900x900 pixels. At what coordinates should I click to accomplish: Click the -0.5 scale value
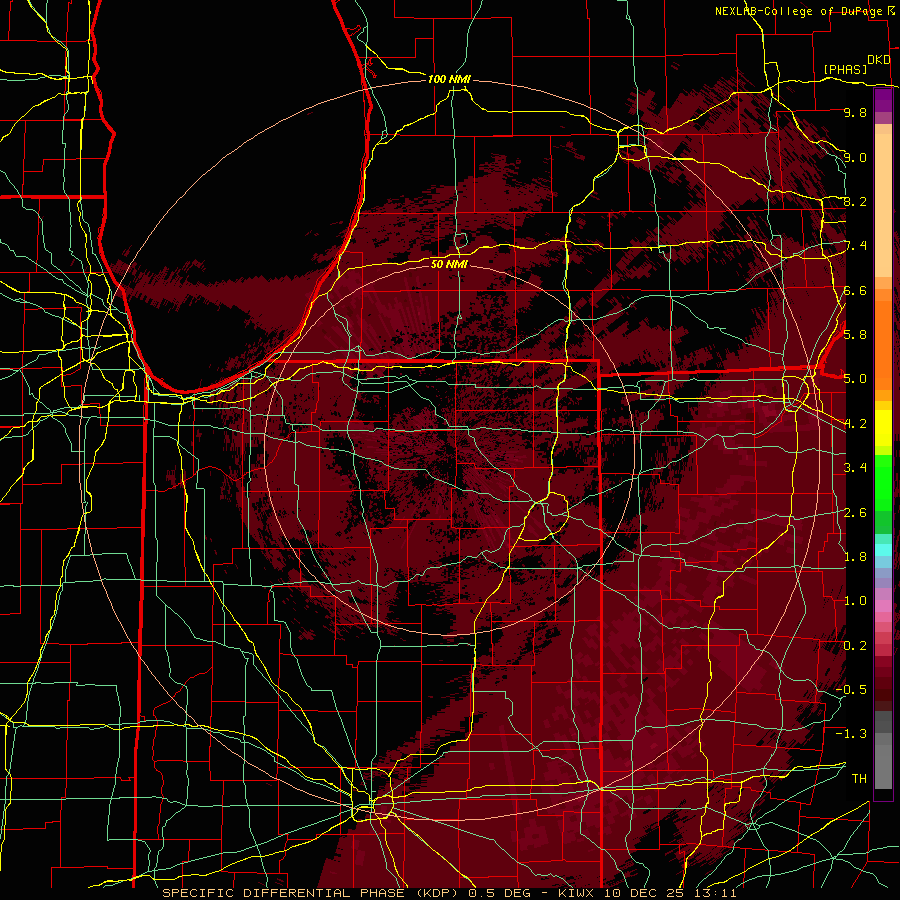click(x=851, y=689)
